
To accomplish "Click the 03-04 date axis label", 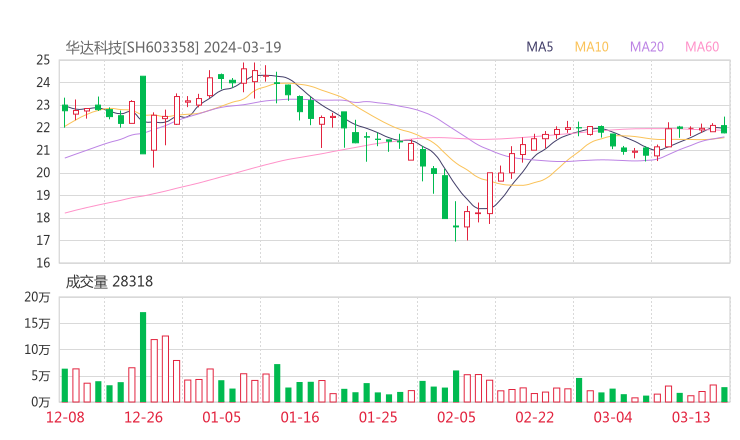I will point(613,417).
